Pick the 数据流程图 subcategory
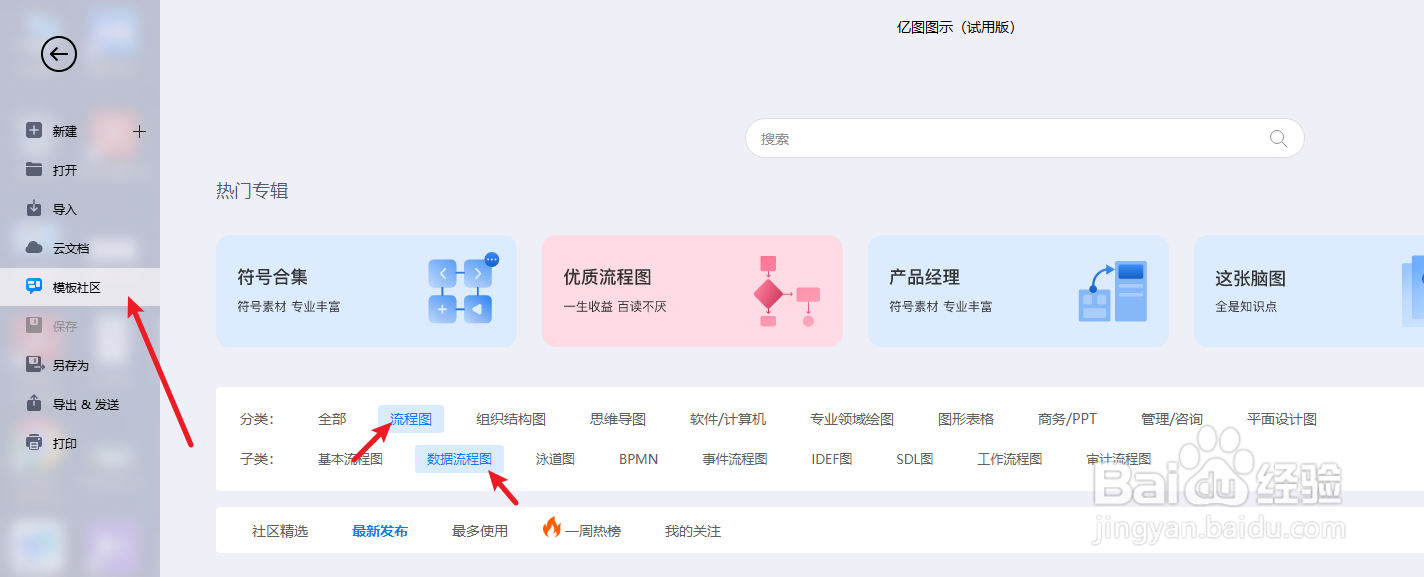 point(459,459)
